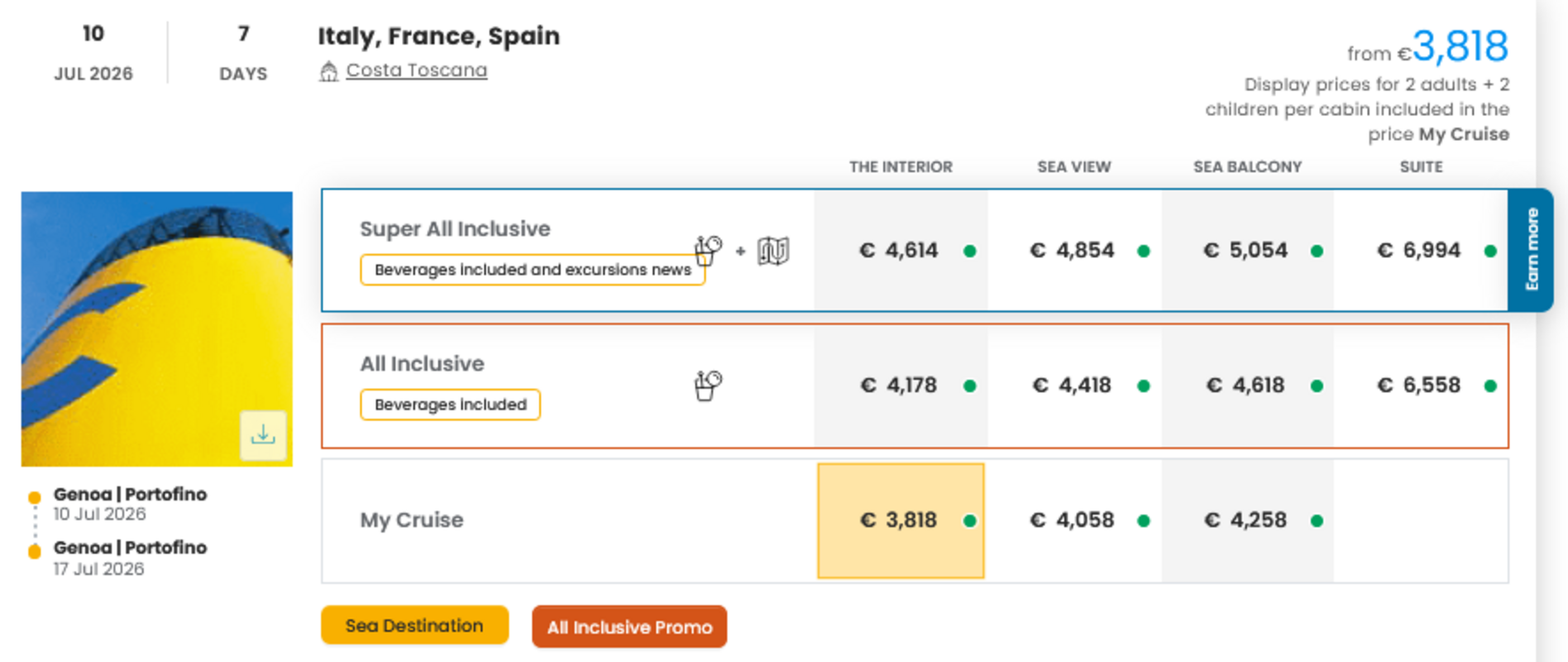The width and height of the screenshot is (1568, 662).
Task: Click the beverages icon in Super All Inclusive row
Action: click(x=708, y=250)
